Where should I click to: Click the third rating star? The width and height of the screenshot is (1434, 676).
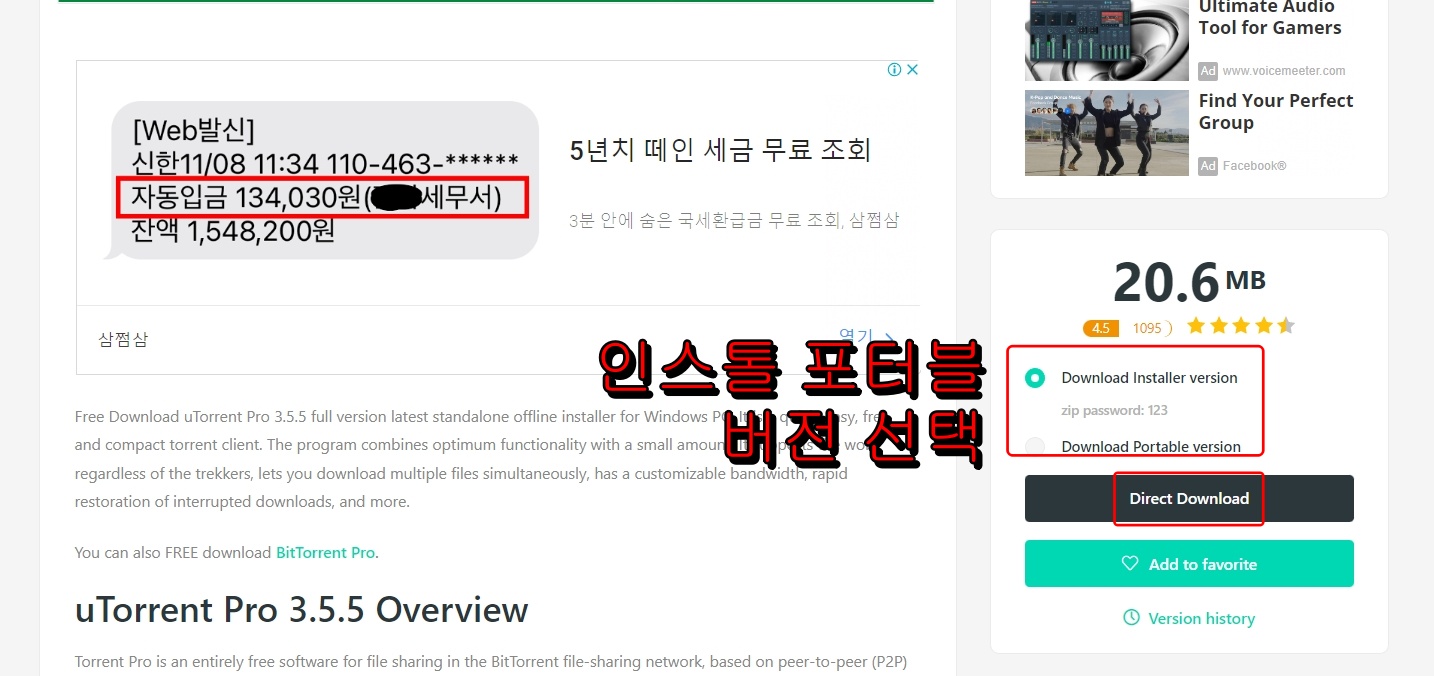(x=1241, y=326)
